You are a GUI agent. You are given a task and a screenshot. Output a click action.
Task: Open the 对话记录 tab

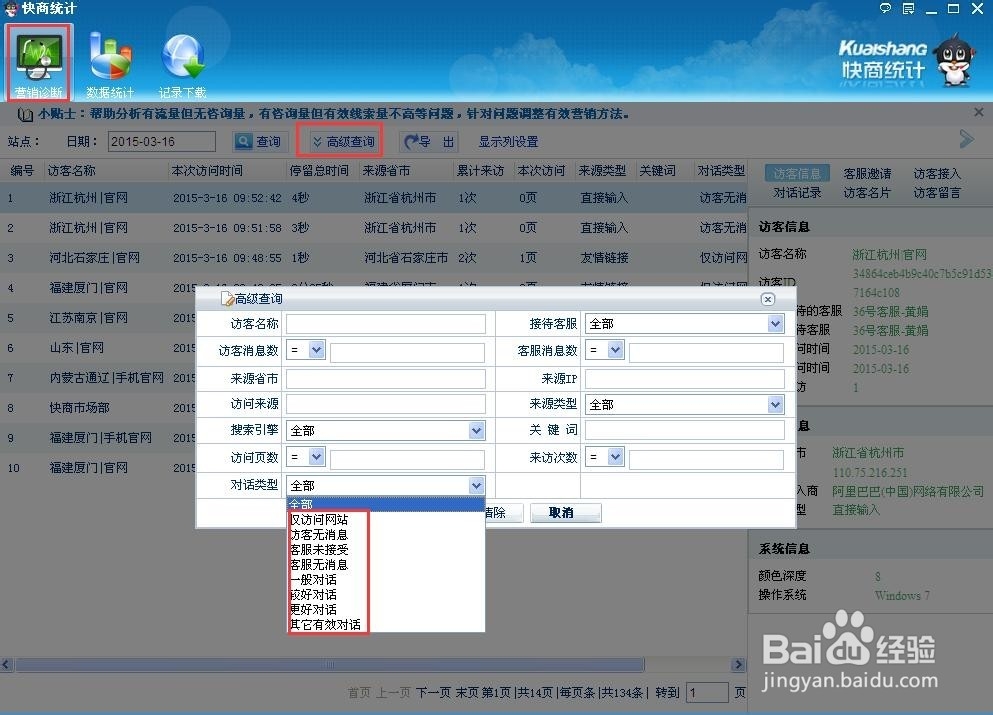pos(796,192)
